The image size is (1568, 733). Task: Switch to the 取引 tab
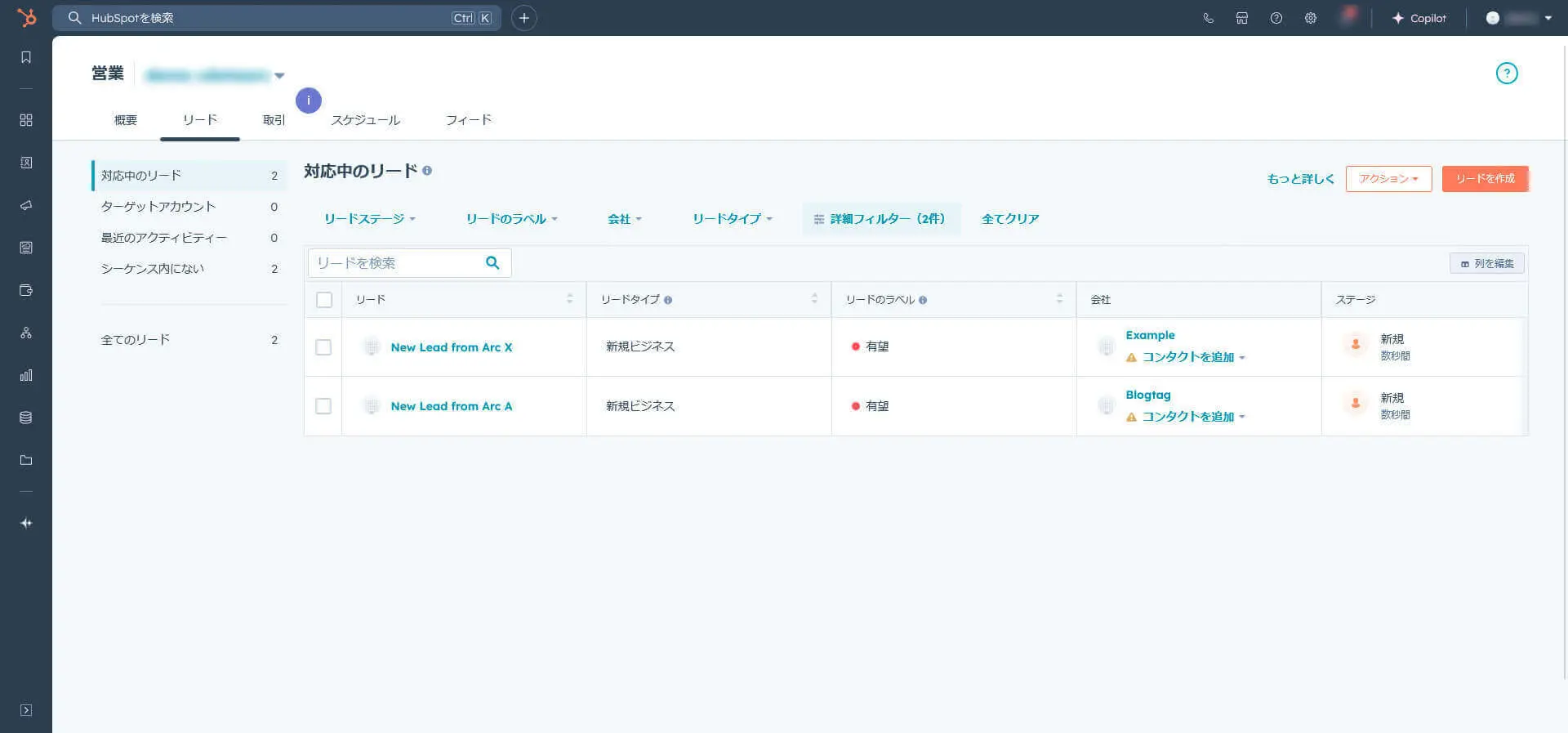274,120
